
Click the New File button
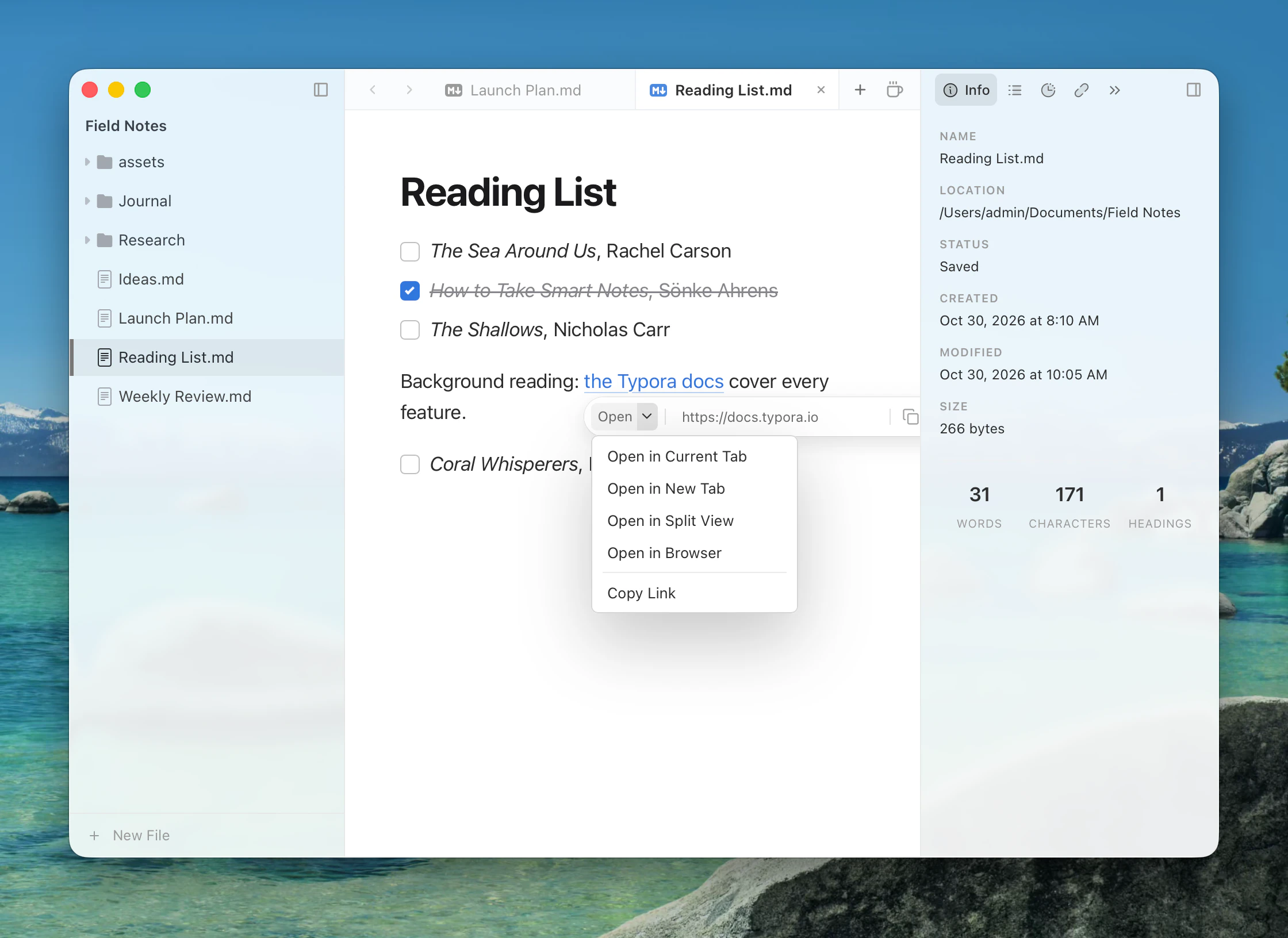[129, 836]
